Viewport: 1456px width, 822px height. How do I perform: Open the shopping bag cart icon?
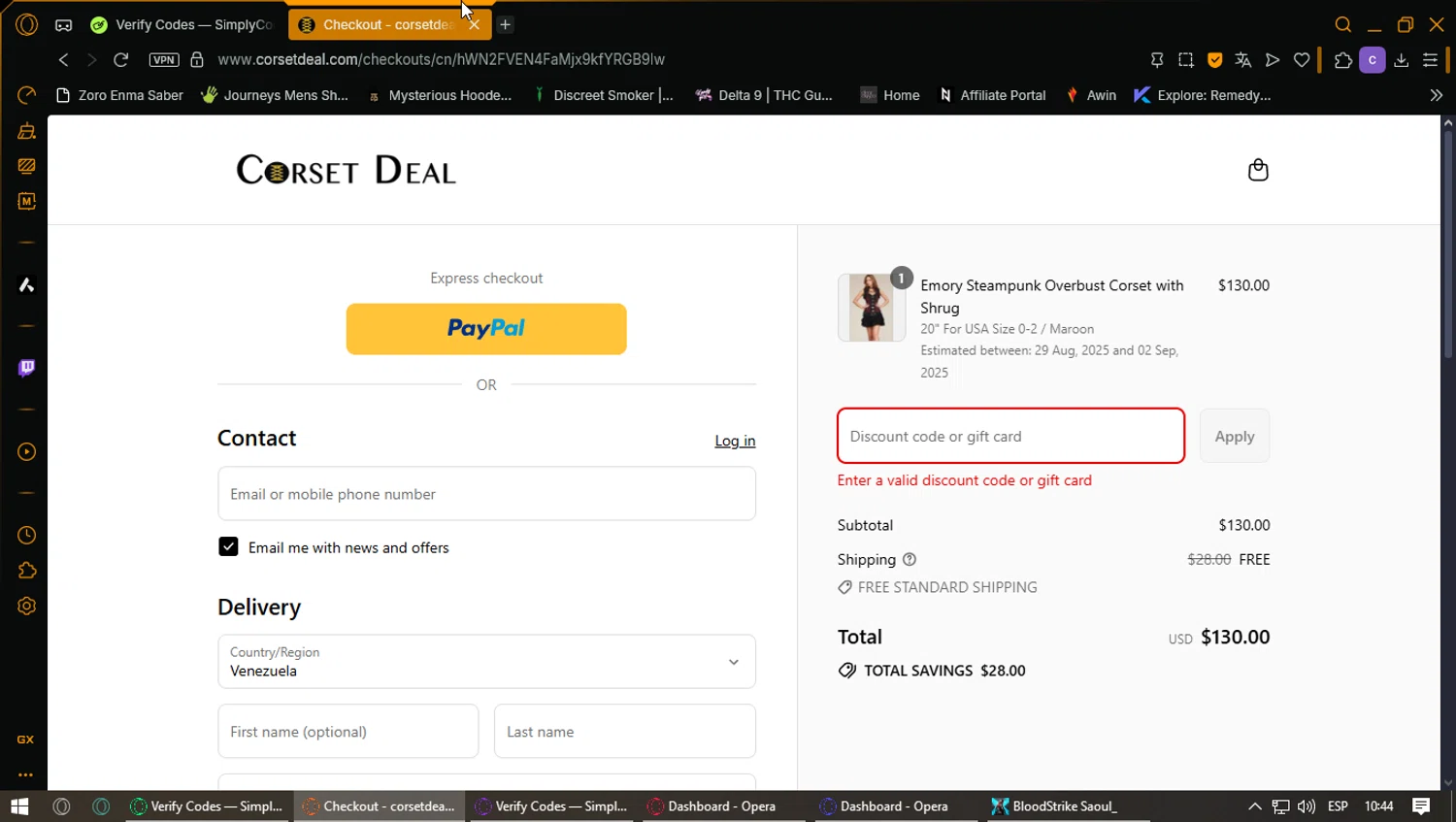(1258, 170)
